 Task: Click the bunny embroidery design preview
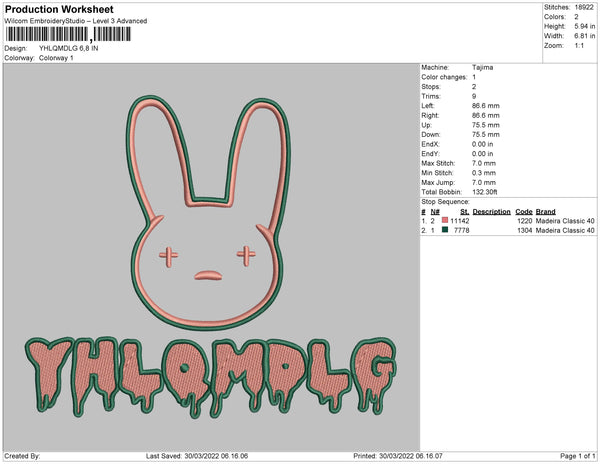209,213
